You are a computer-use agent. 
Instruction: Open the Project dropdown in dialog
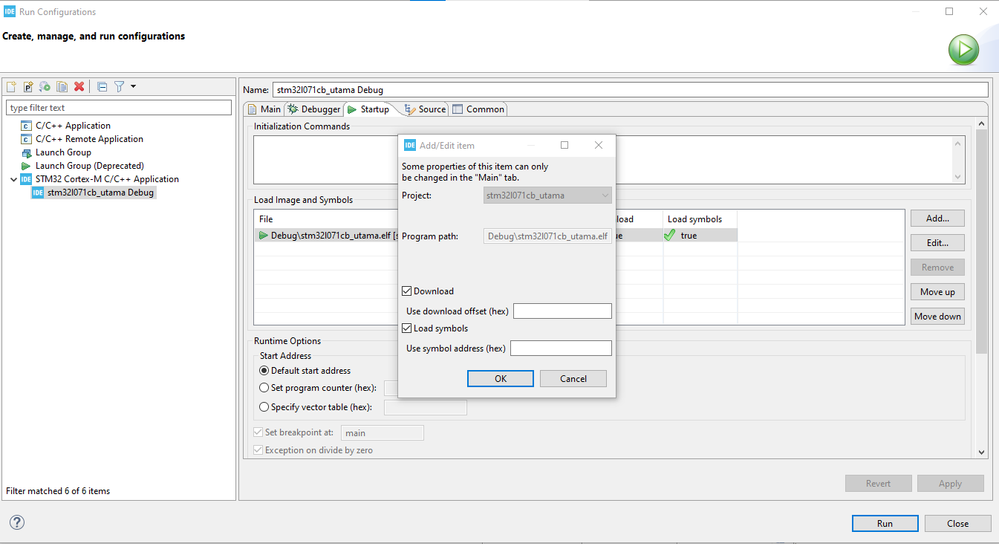pos(547,196)
